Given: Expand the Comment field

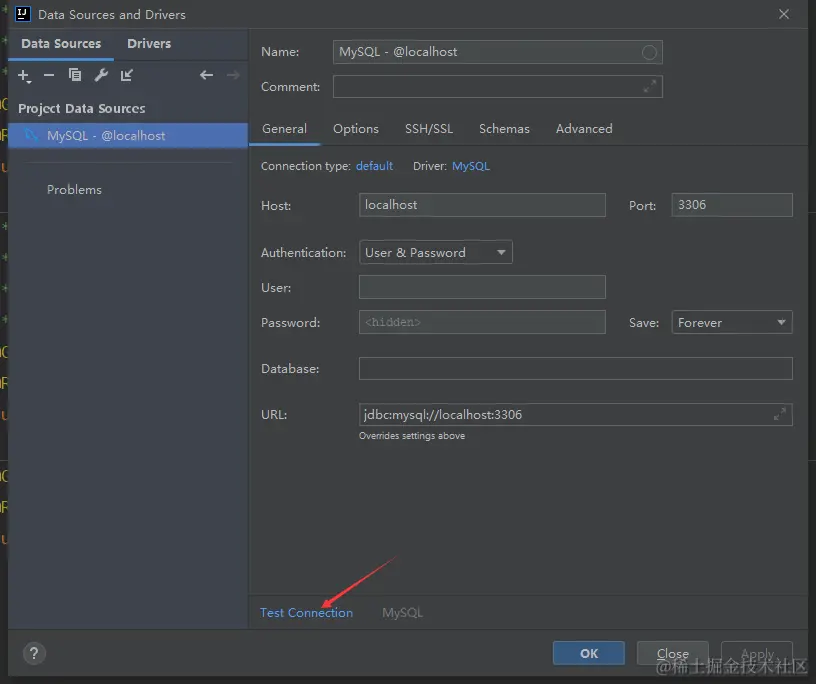Looking at the screenshot, I should (x=649, y=86).
